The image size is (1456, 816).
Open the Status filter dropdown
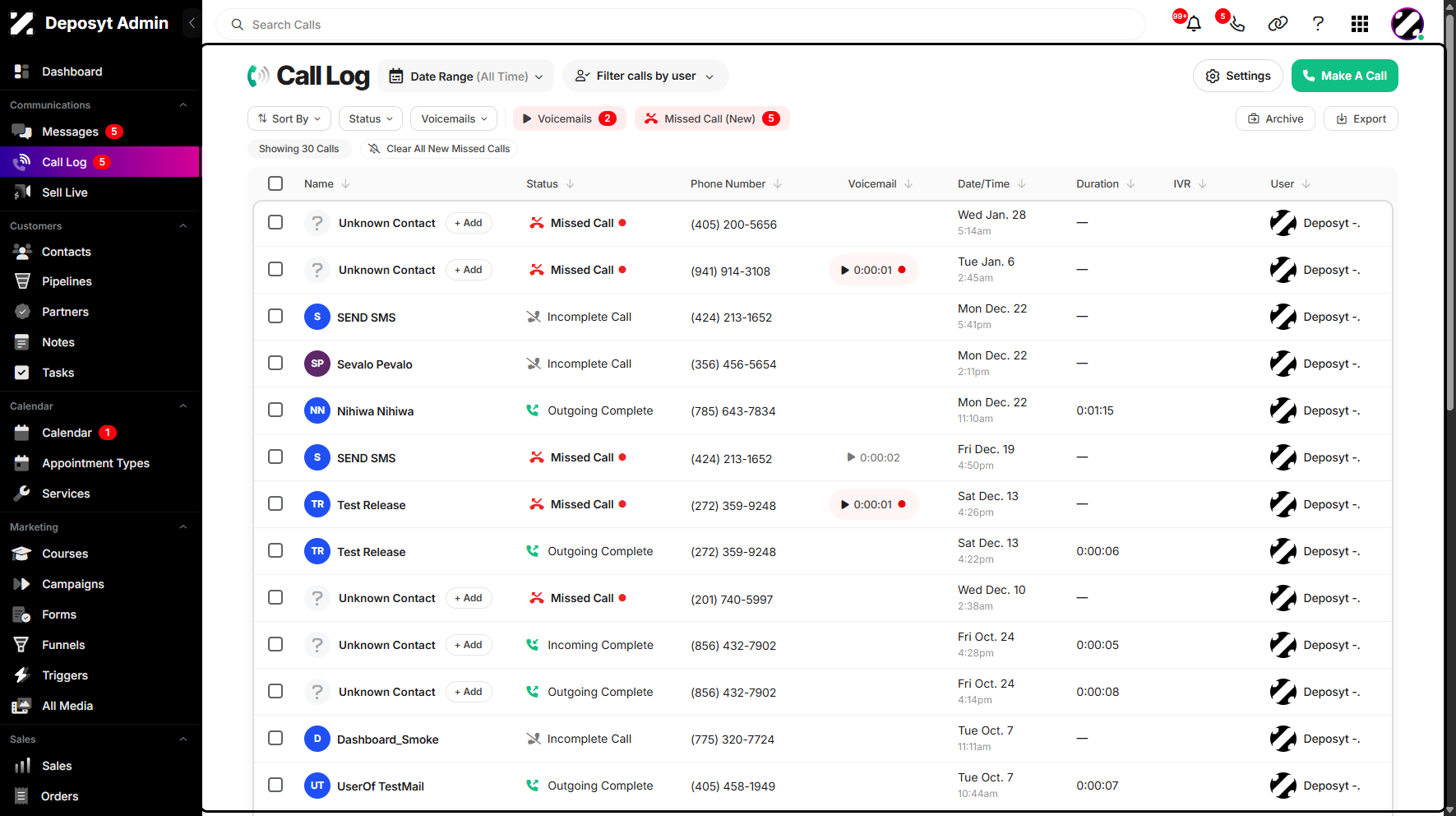[371, 118]
